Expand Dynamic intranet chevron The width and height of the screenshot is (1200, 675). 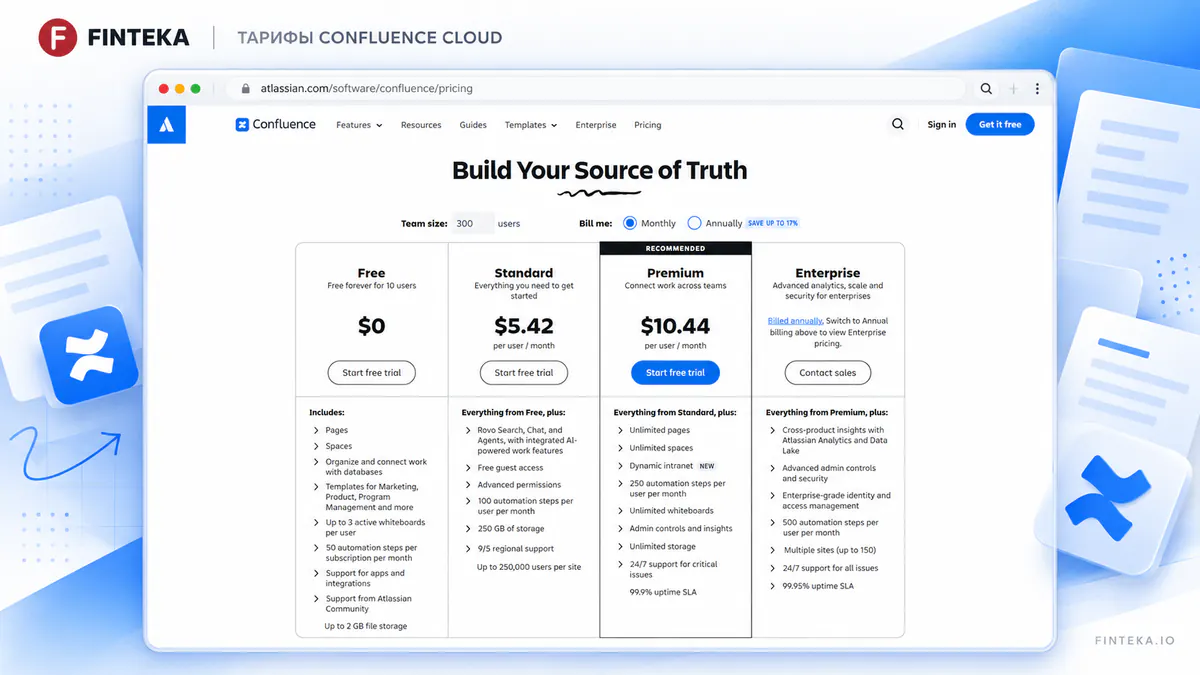[x=620, y=466]
